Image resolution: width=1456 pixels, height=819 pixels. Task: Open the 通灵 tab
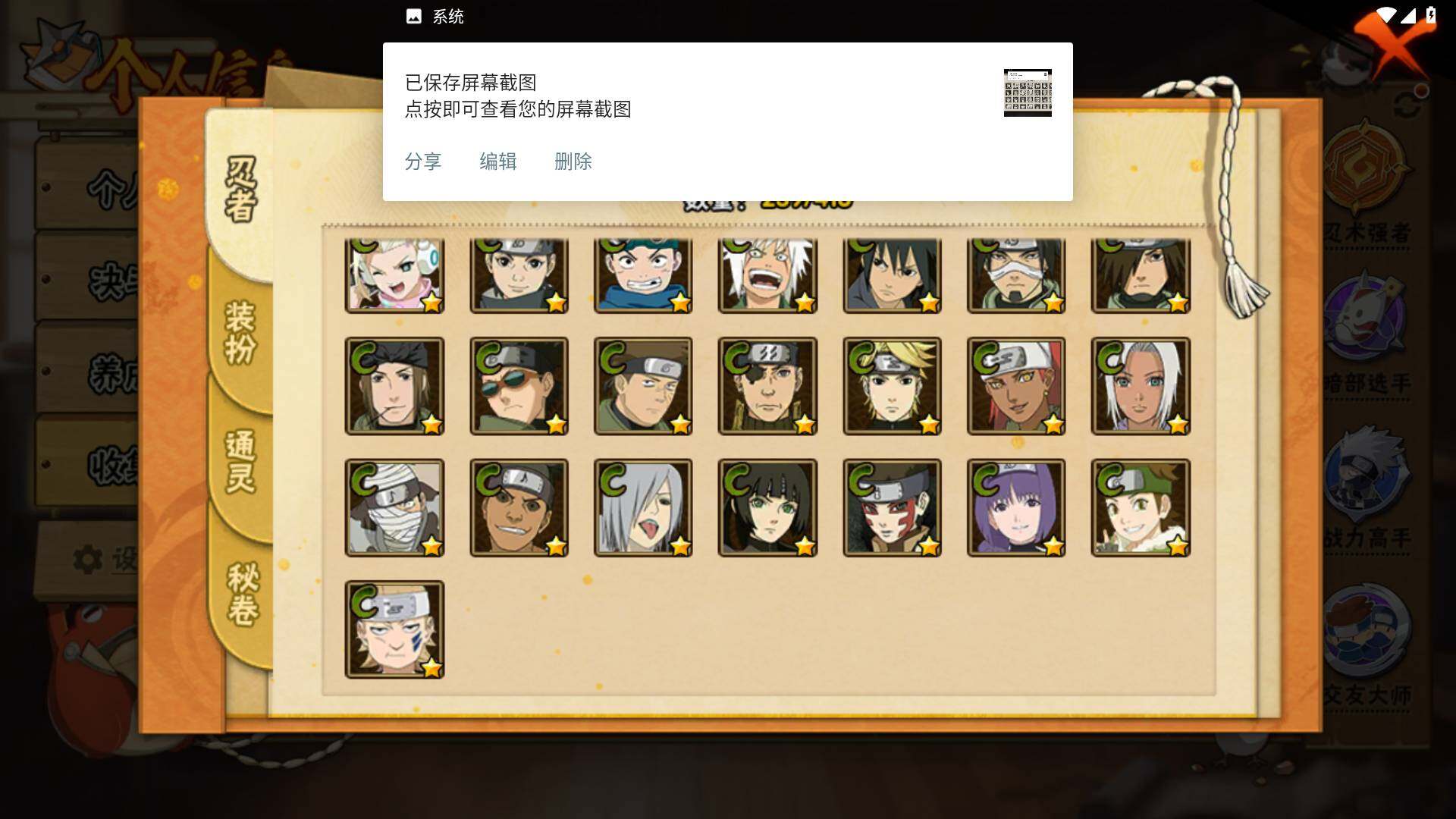point(241,463)
